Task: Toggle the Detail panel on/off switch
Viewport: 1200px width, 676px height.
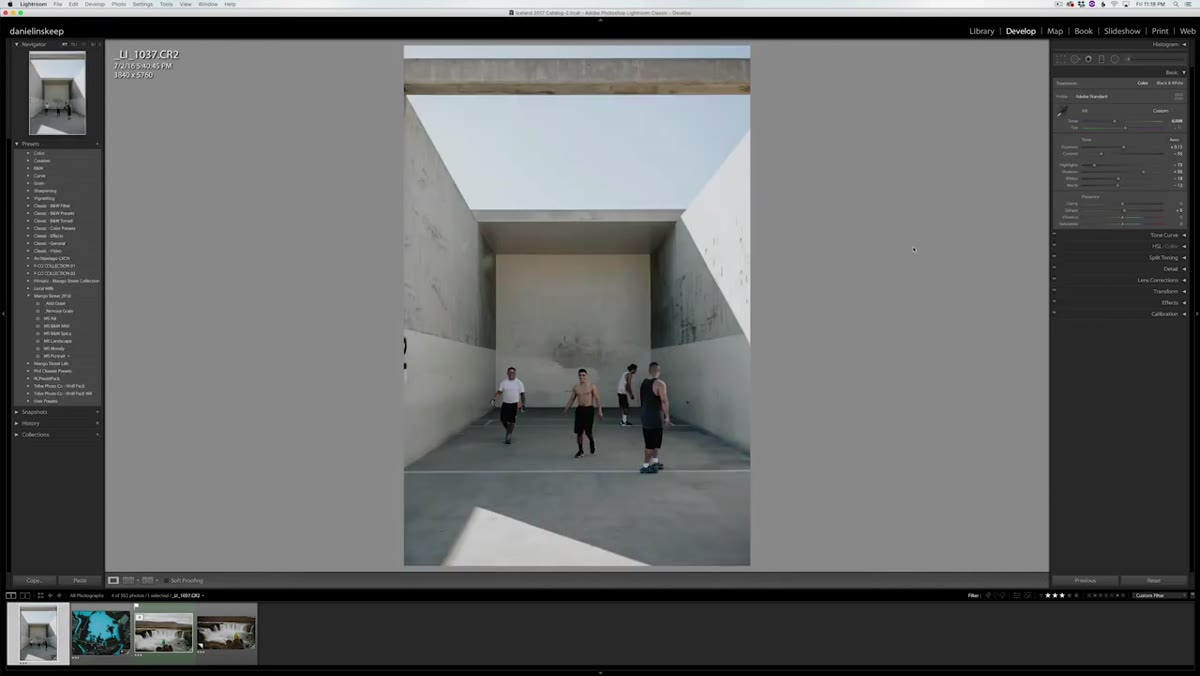Action: [x=1054, y=269]
